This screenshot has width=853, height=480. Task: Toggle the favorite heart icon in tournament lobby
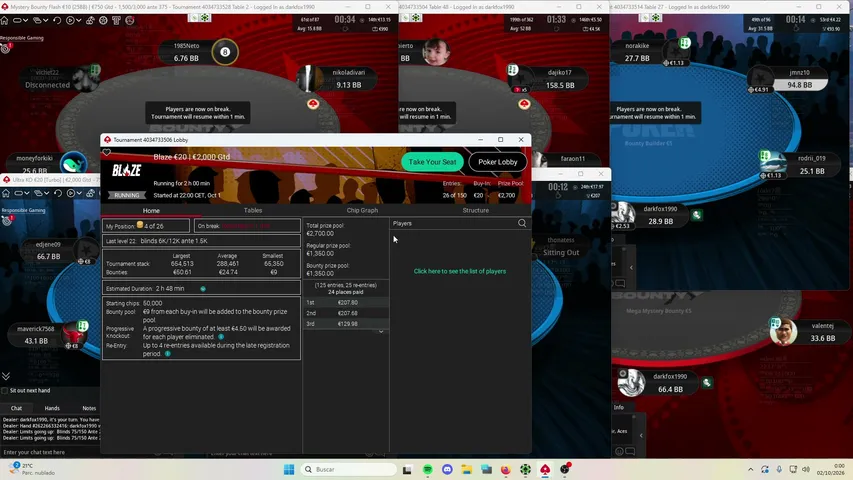[107, 152]
